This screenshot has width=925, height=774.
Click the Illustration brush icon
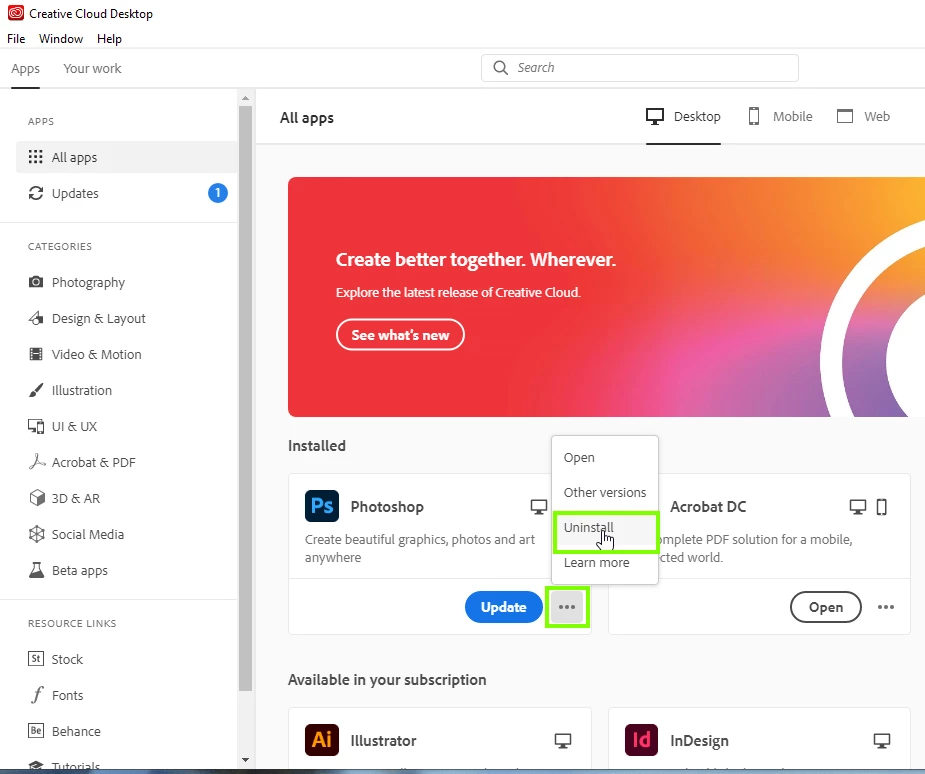point(36,390)
